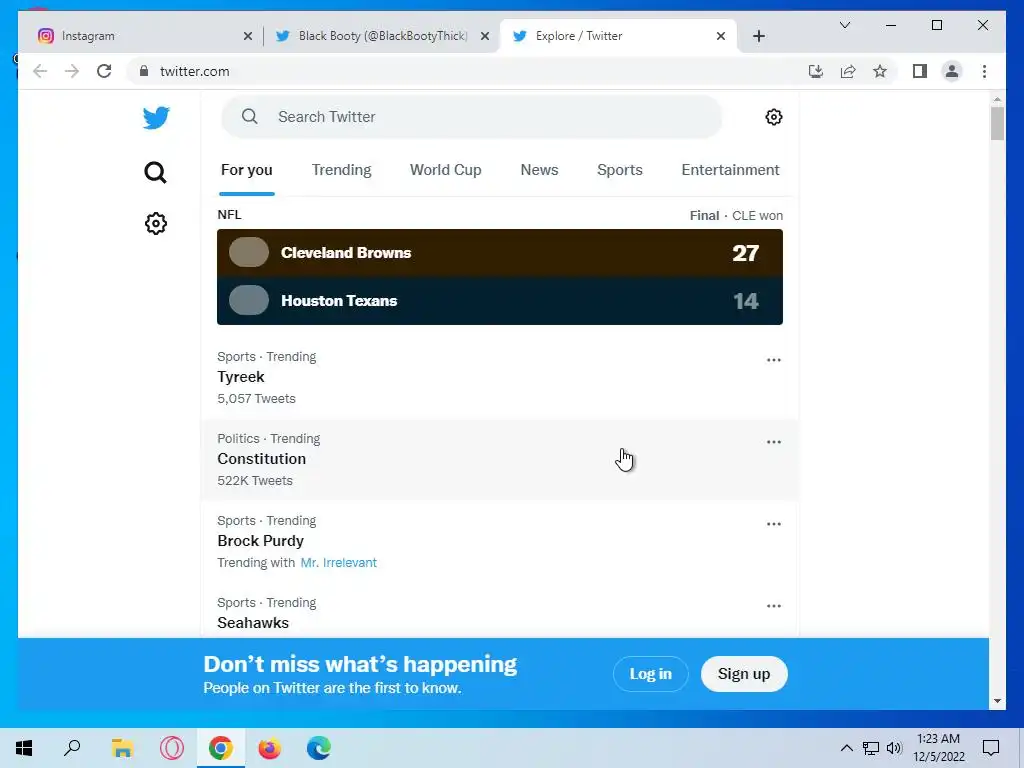The height and width of the screenshot is (768, 1024).
Task: Bookmark this page with star icon
Action: [x=880, y=71]
